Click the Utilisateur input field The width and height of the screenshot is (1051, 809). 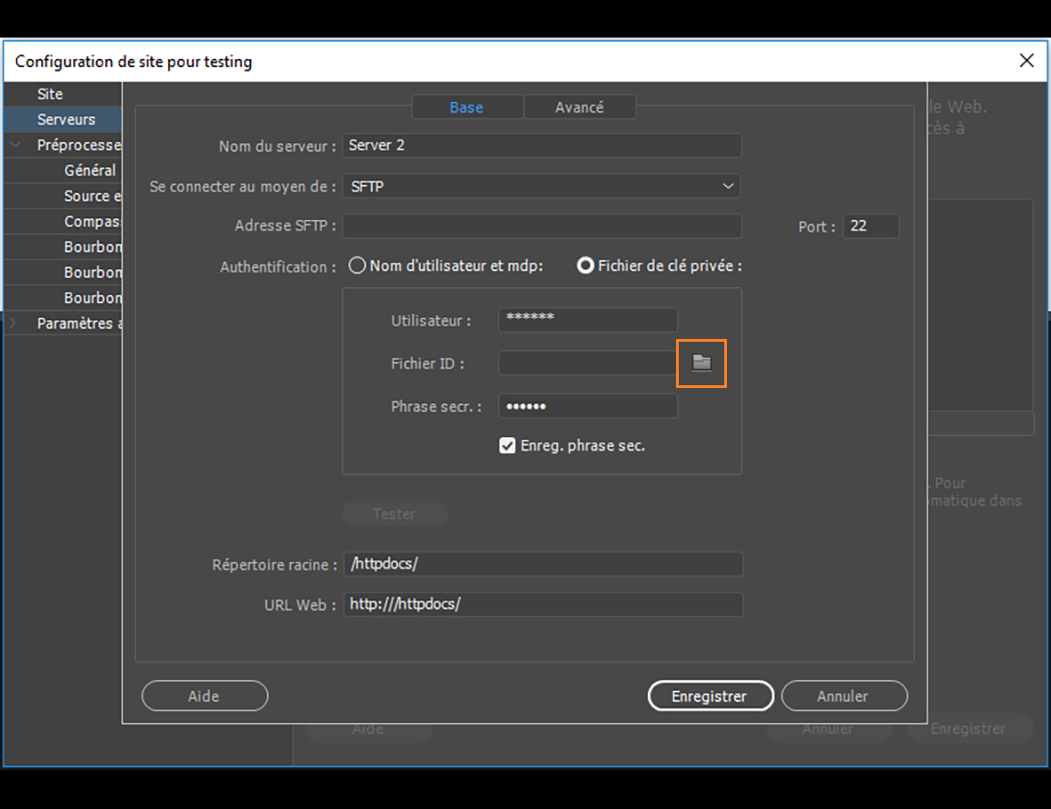(588, 320)
